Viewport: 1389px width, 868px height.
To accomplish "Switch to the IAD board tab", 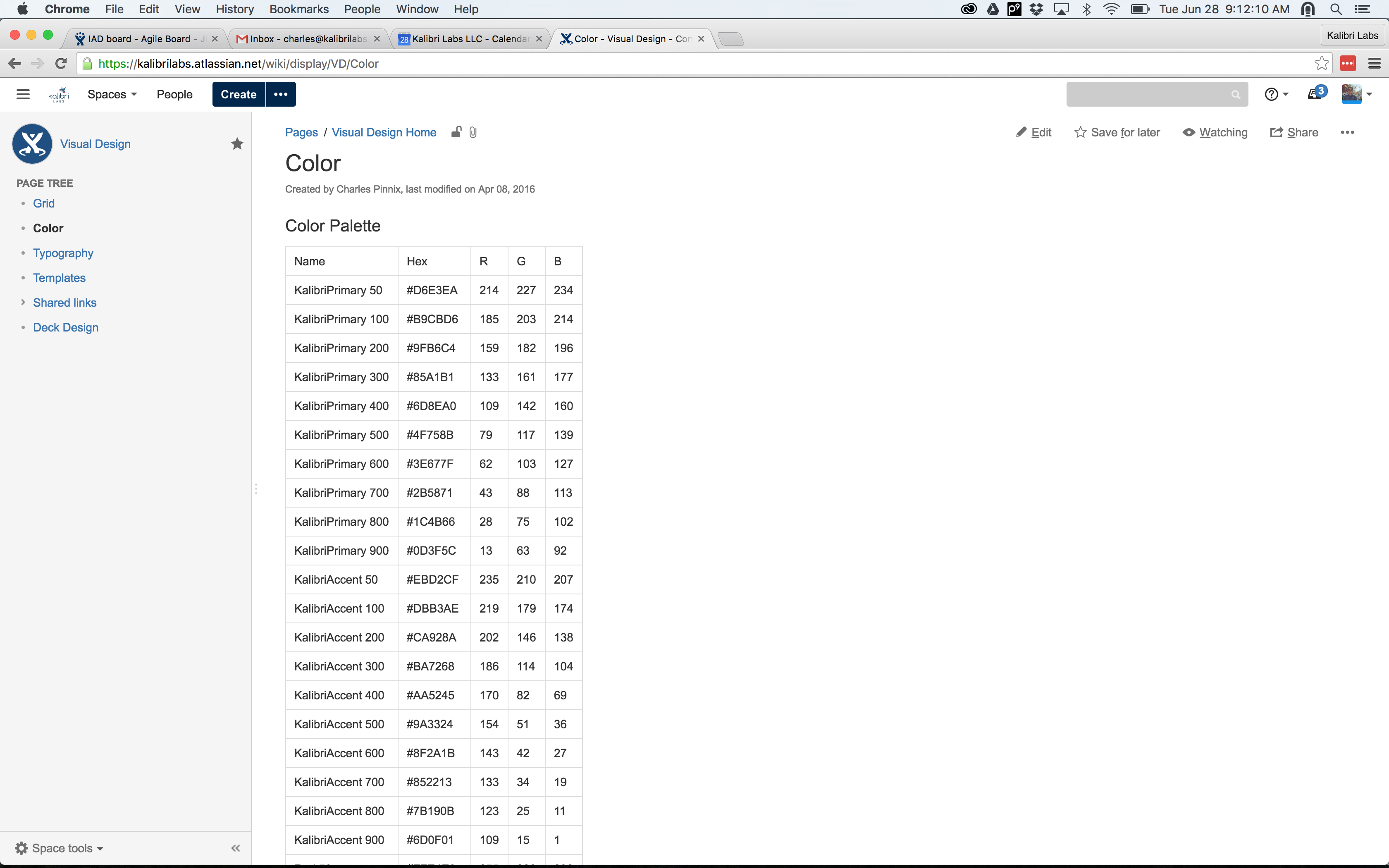I will pos(139,38).
